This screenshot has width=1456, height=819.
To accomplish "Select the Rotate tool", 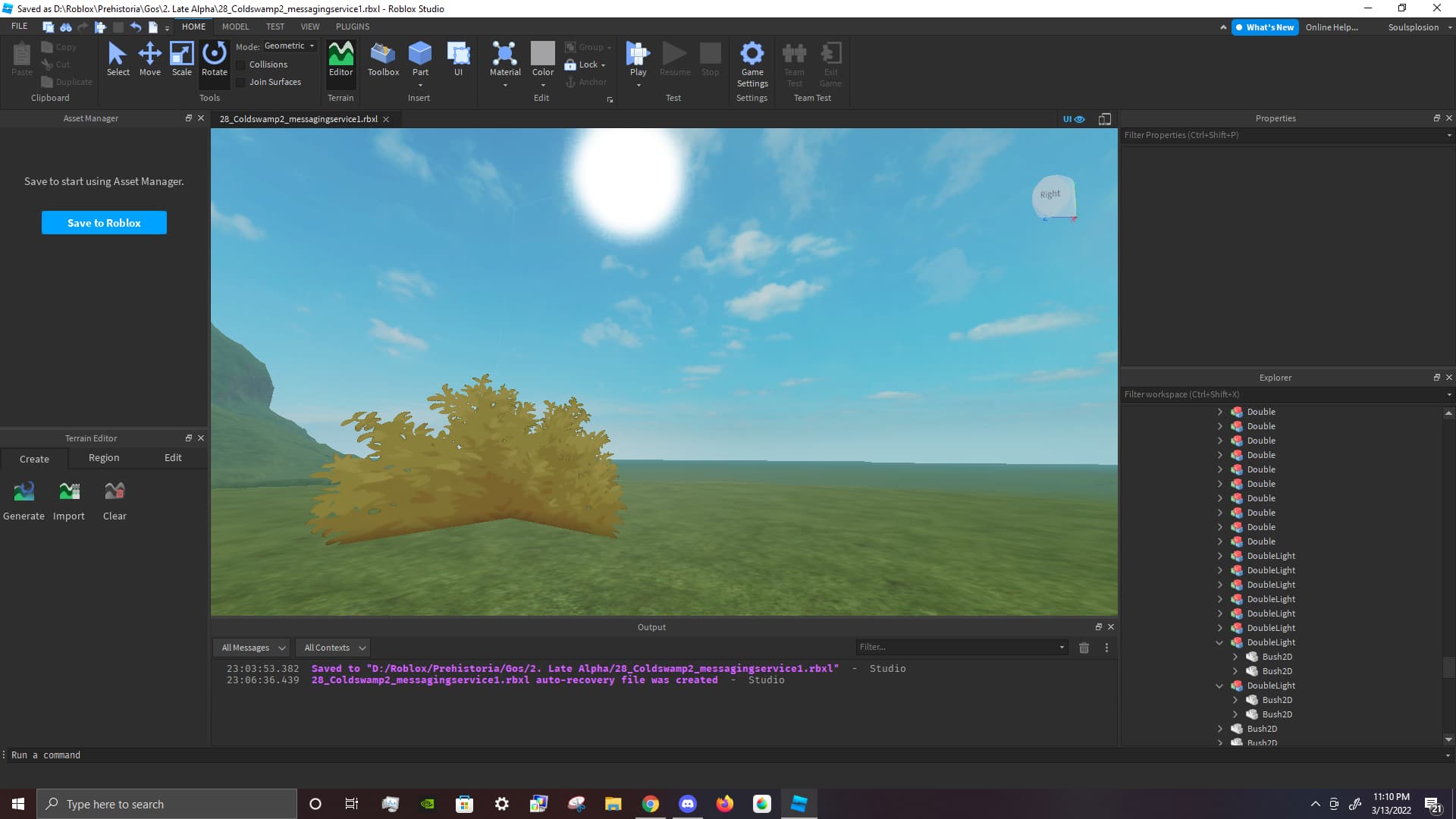I will [x=214, y=58].
